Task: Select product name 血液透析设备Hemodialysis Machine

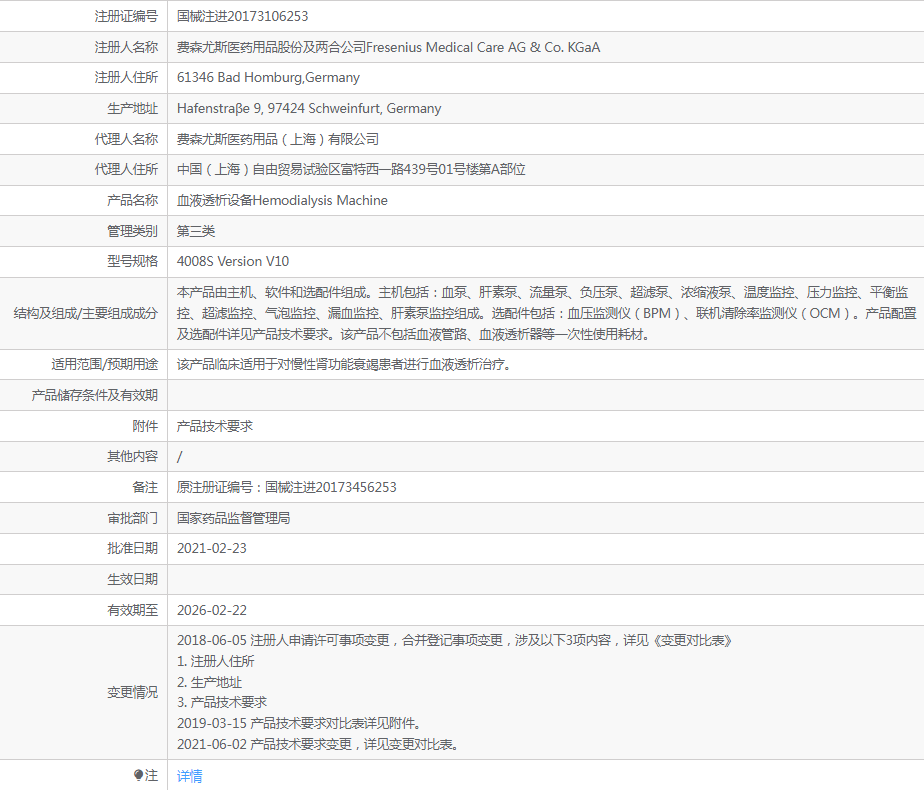Action: (x=282, y=200)
